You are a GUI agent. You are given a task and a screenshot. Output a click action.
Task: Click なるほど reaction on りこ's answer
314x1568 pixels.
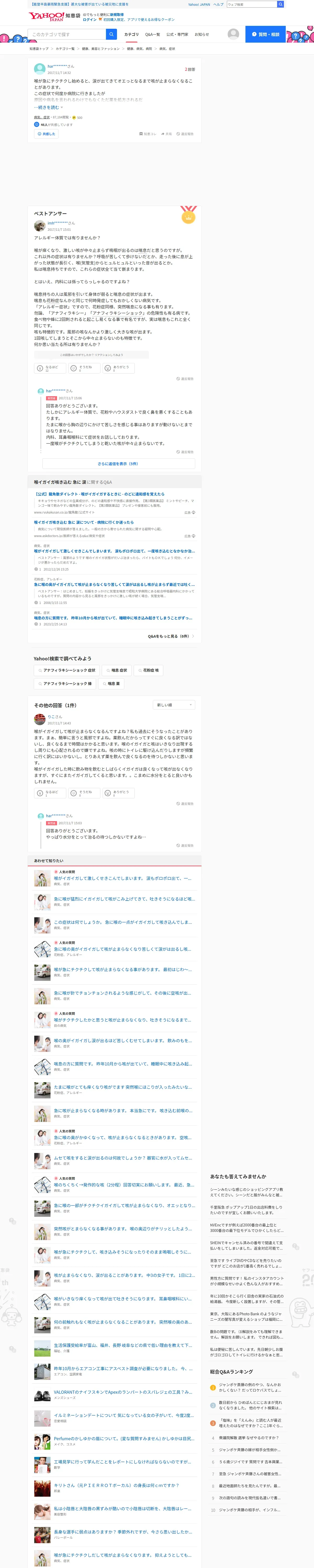50,793
